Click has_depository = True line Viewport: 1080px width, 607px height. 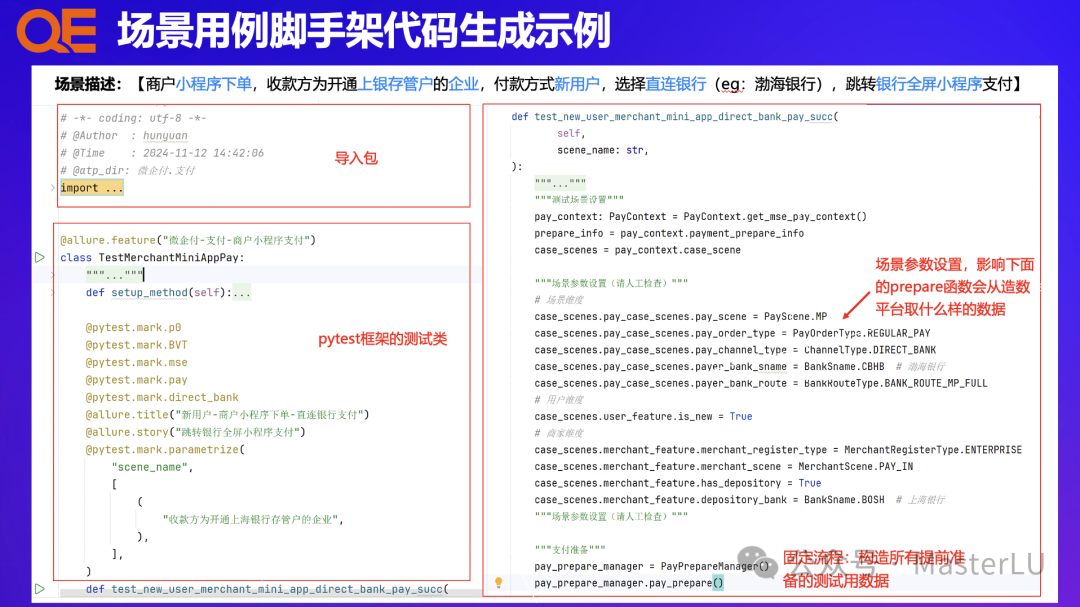(677, 483)
